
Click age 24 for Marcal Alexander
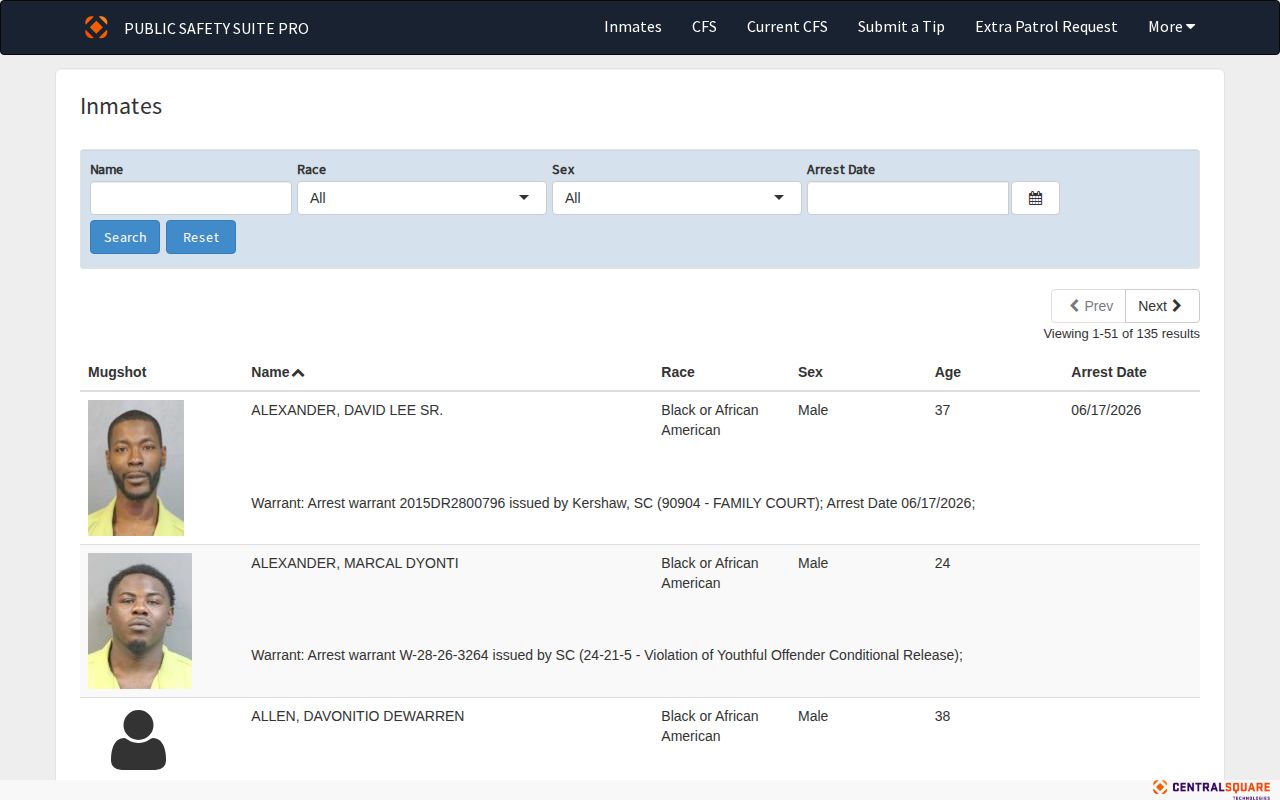point(943,563)
